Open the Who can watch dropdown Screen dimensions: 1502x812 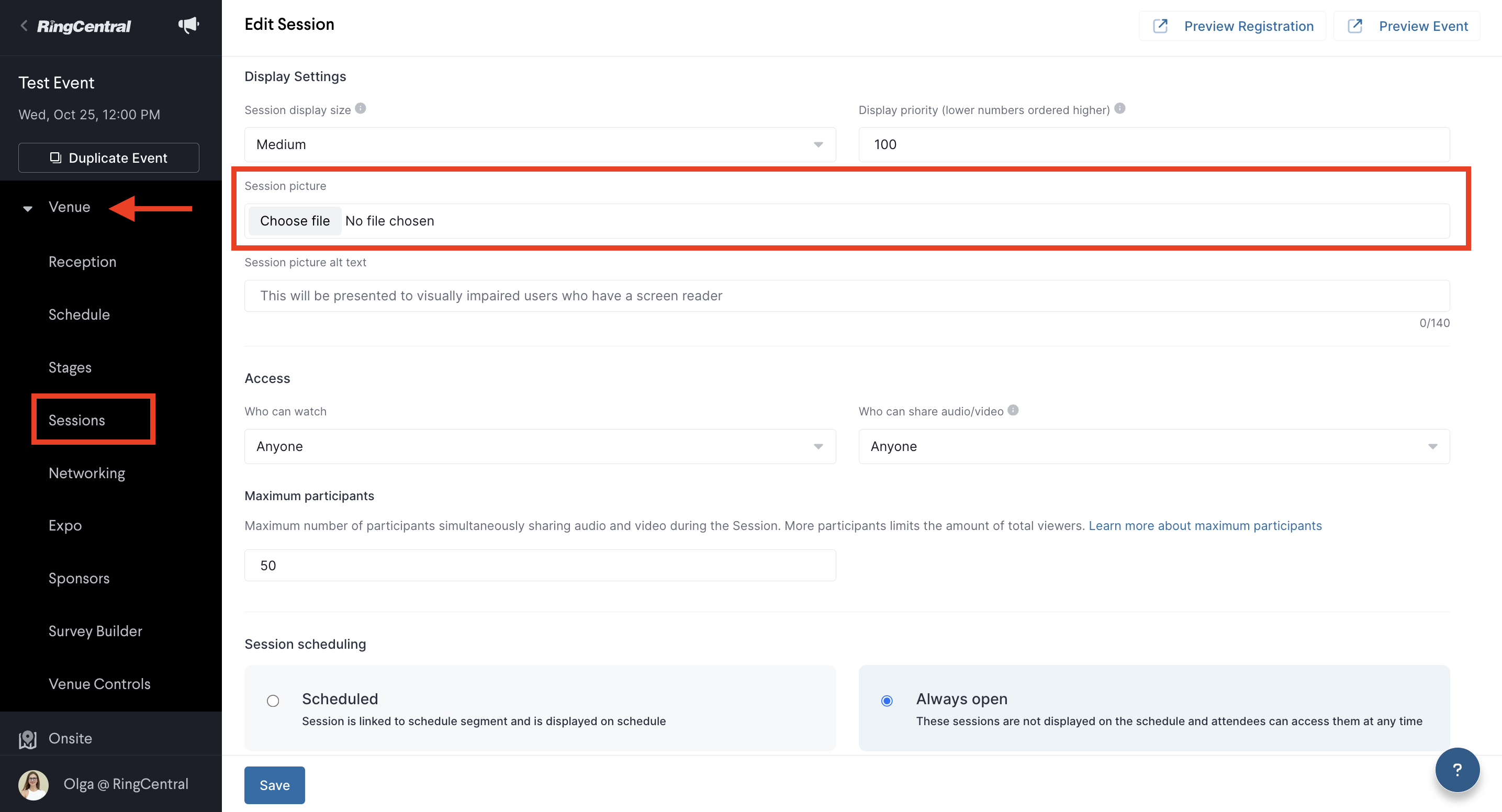pyautogui.click(x=540, y=446)
